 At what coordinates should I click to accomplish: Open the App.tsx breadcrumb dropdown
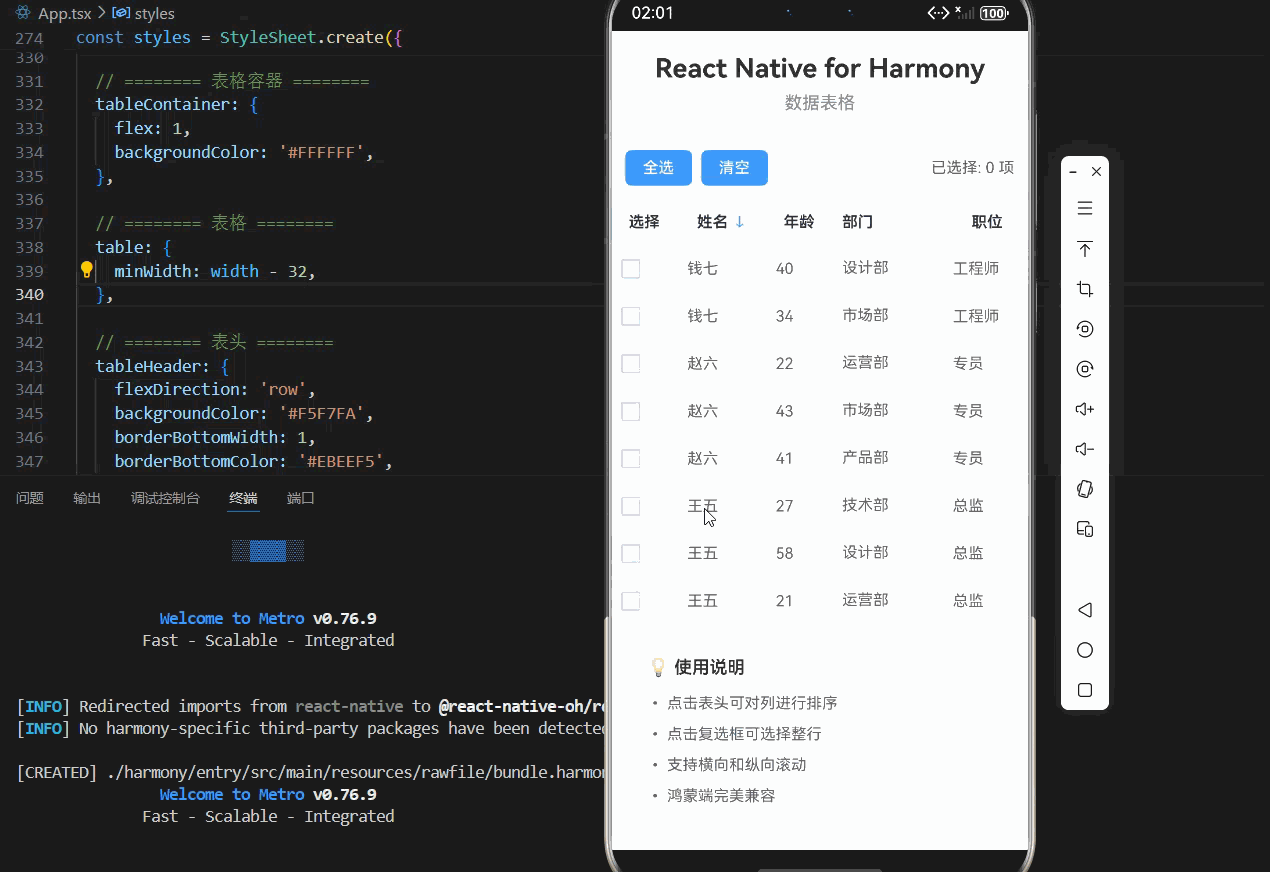coord(64,13)
